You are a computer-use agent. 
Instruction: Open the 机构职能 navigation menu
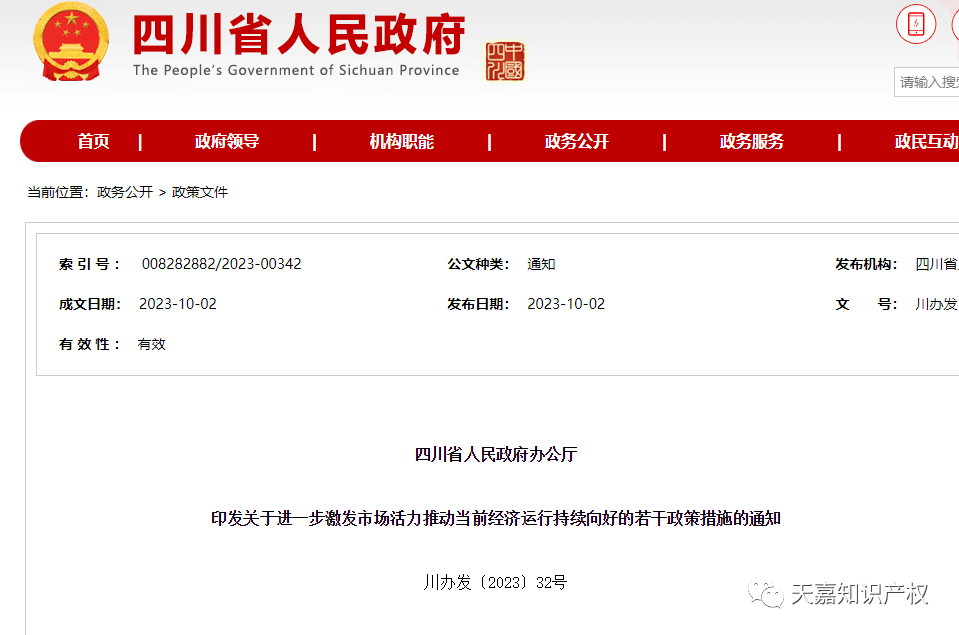click(404, 141)
